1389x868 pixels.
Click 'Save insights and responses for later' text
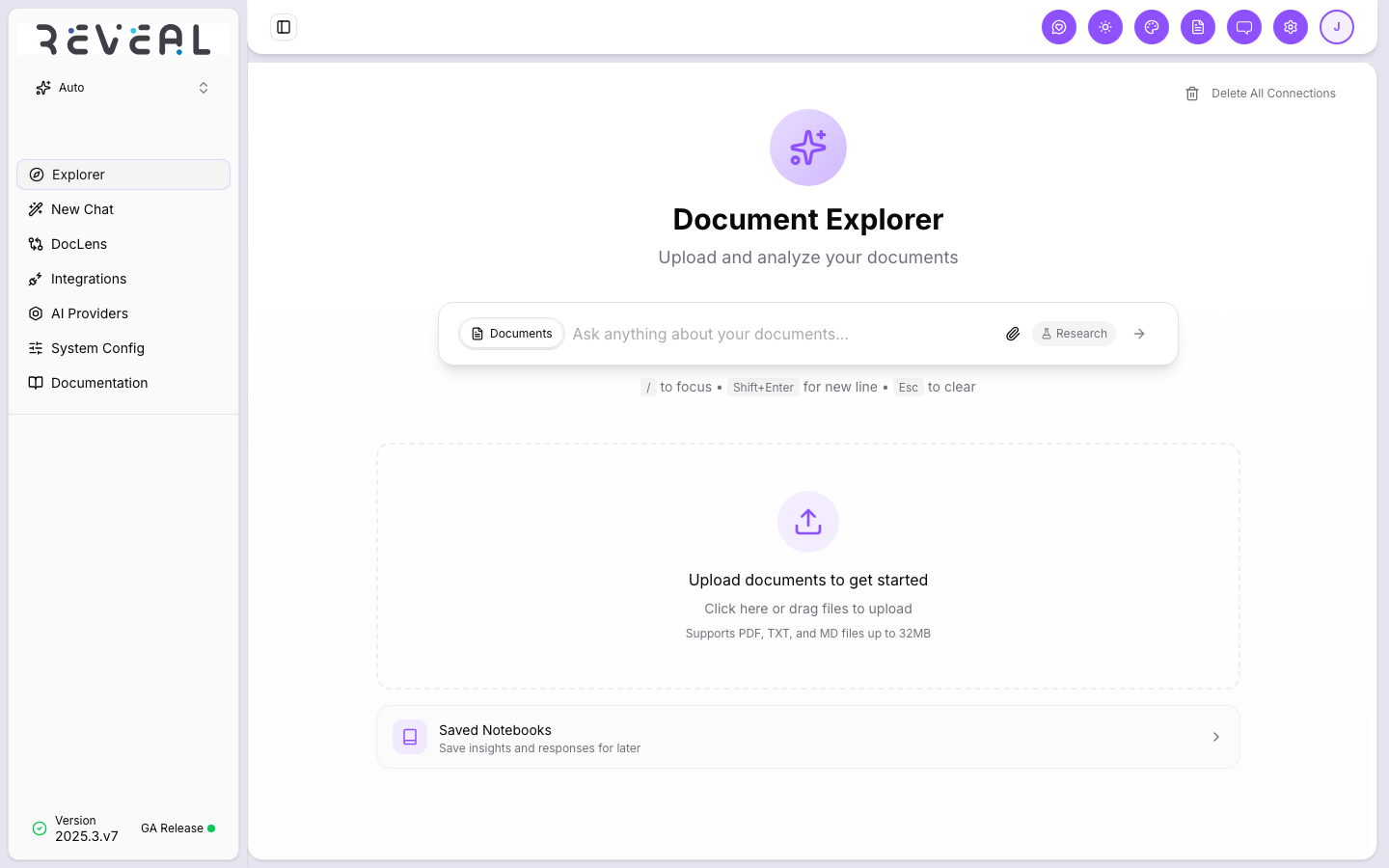[539, 748]
